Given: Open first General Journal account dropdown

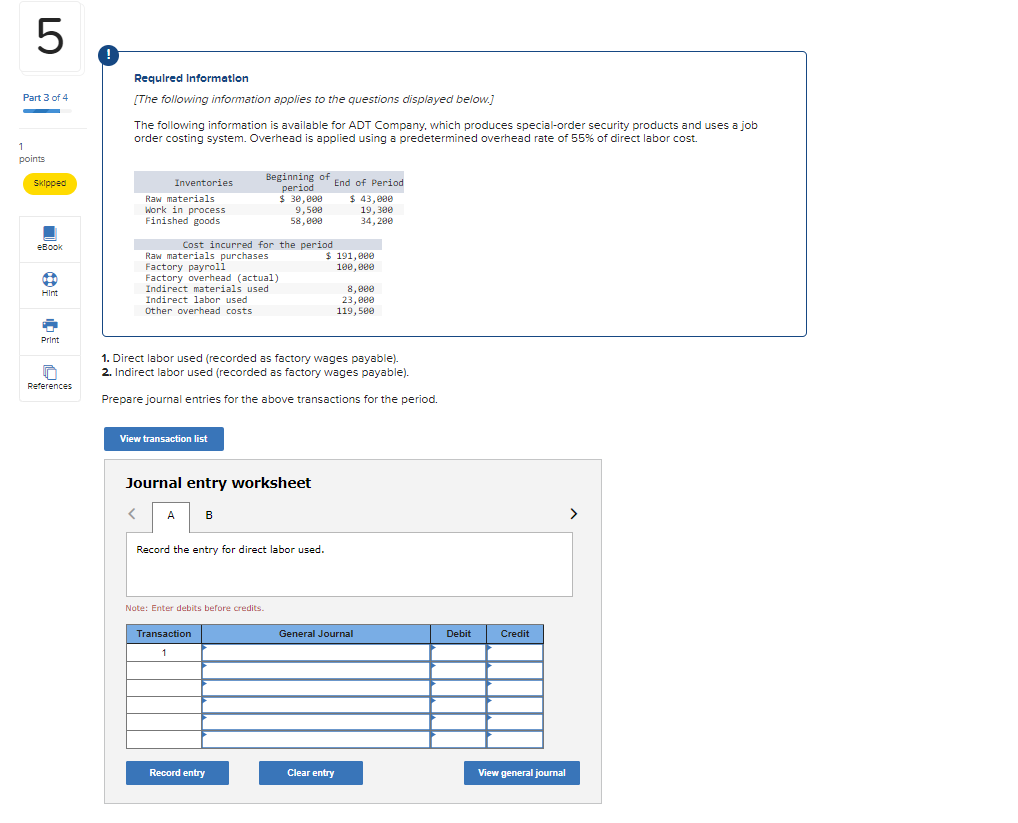Looking at the screenshot, I should click(316, 653).
